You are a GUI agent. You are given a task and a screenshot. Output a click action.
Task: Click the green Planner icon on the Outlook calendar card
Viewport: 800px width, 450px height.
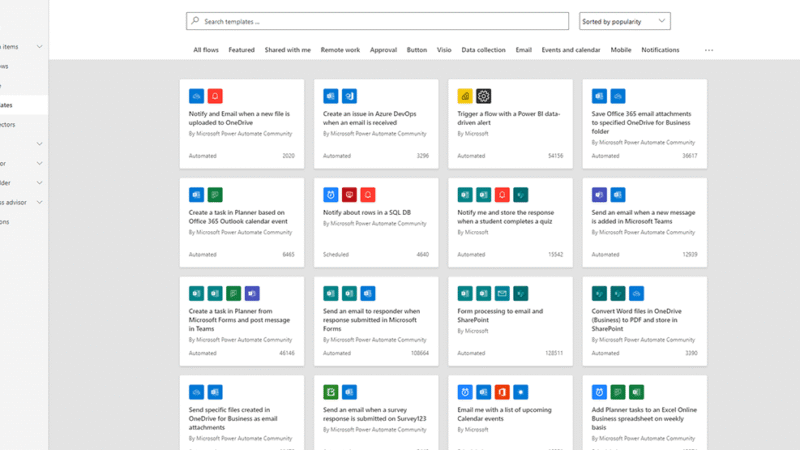click(x=215, y=194)
